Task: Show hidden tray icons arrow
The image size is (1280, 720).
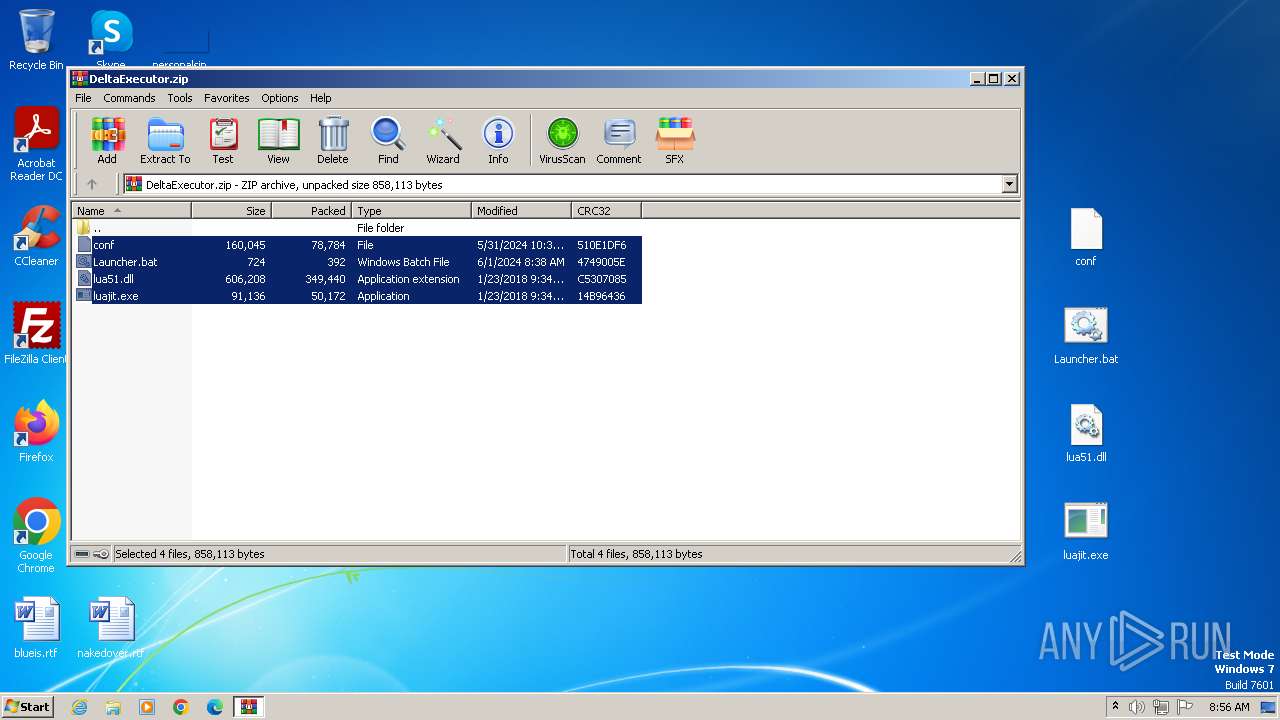Action: coord(1115,707)
